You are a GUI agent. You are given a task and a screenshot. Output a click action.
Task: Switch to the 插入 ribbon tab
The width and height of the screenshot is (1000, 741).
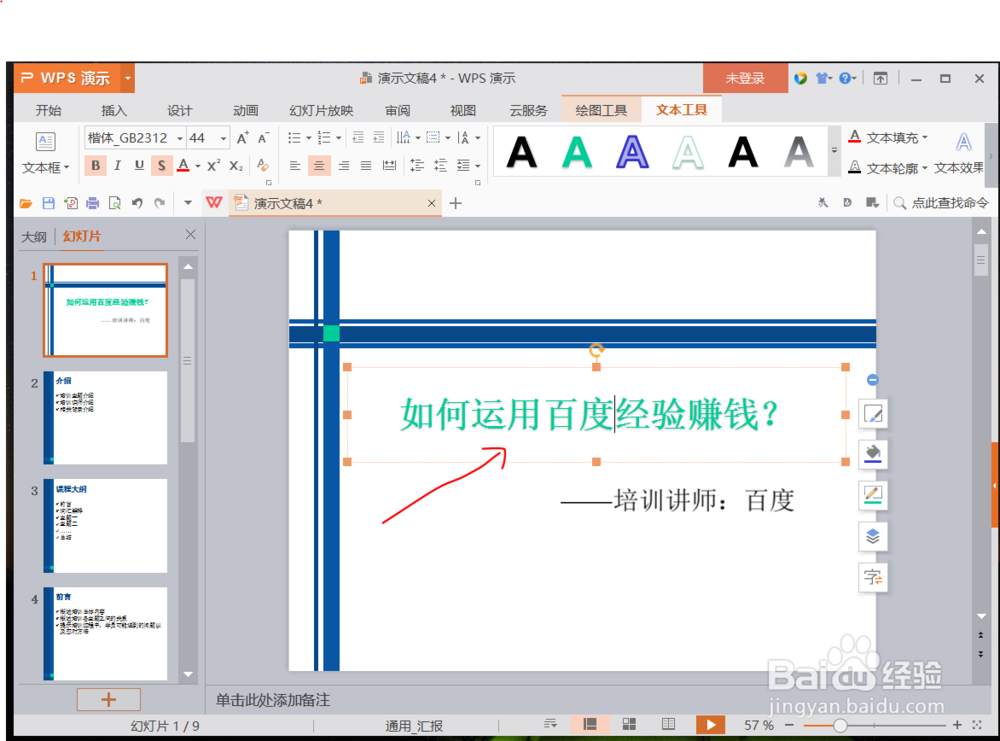click(x=113, y=110)
